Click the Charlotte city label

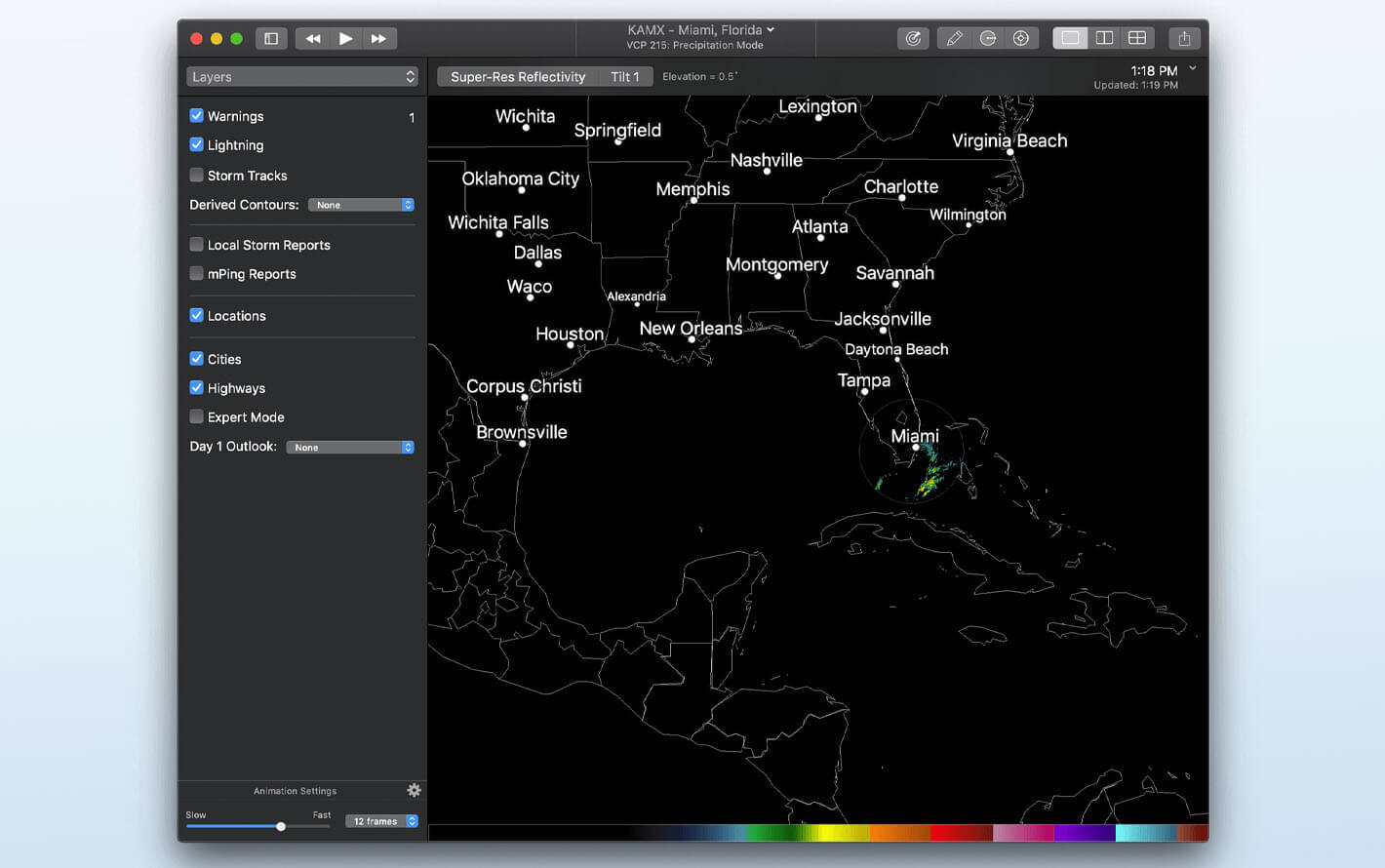tap(901, 186)
